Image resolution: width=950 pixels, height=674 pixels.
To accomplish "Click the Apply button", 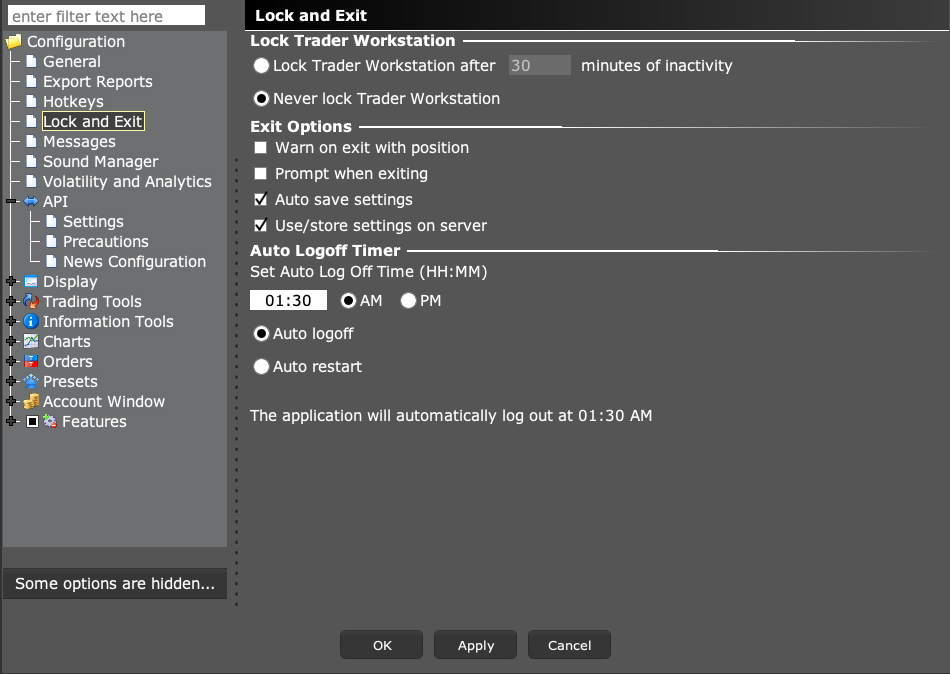I will [476, 645].
